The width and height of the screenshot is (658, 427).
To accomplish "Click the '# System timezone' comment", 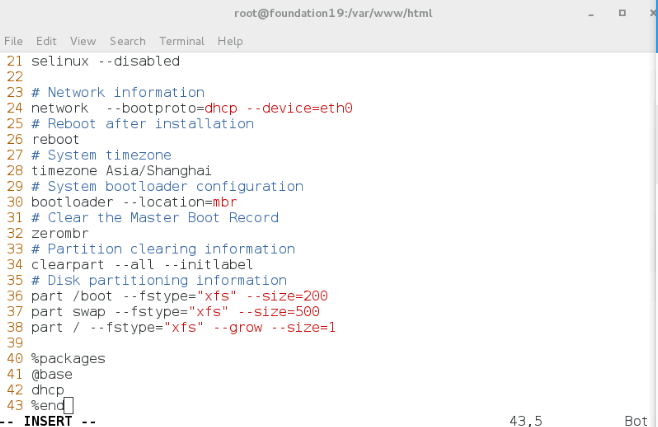I will pos(101,155).
